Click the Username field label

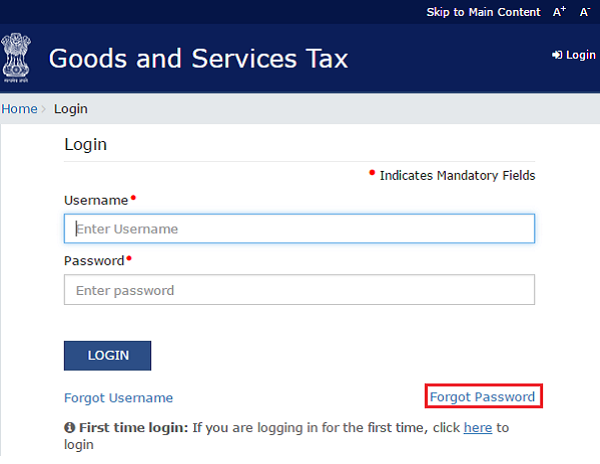96,200
